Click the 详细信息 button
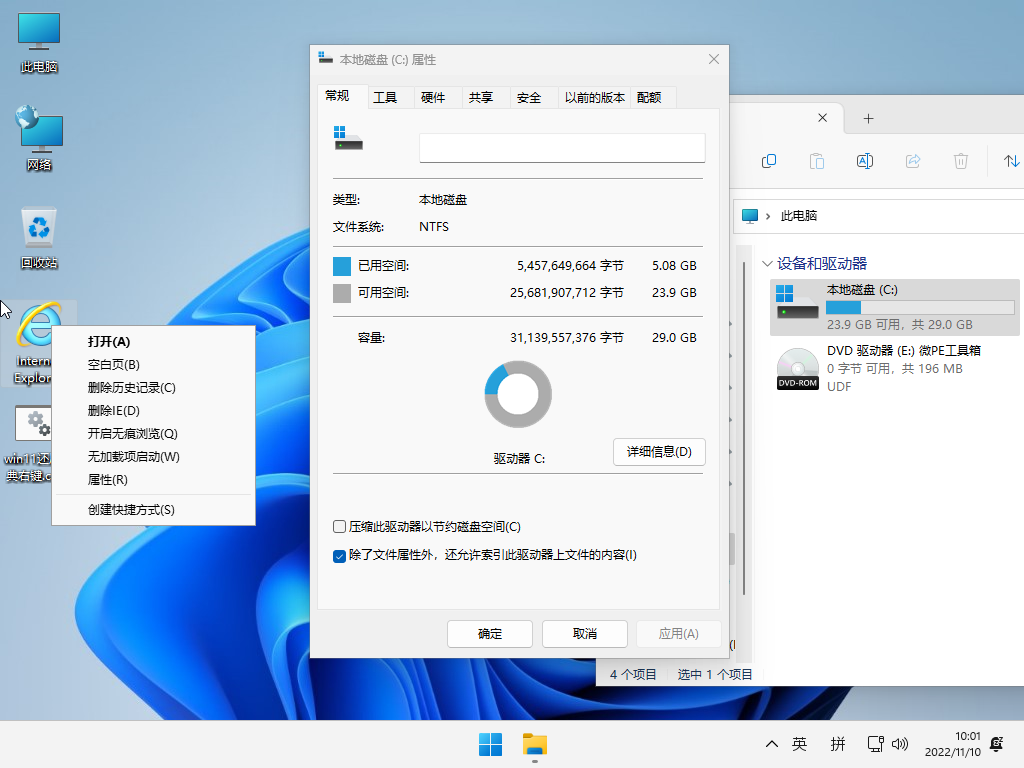The image size is (1024, 768). pyautogui.click(x=658, y=452)
